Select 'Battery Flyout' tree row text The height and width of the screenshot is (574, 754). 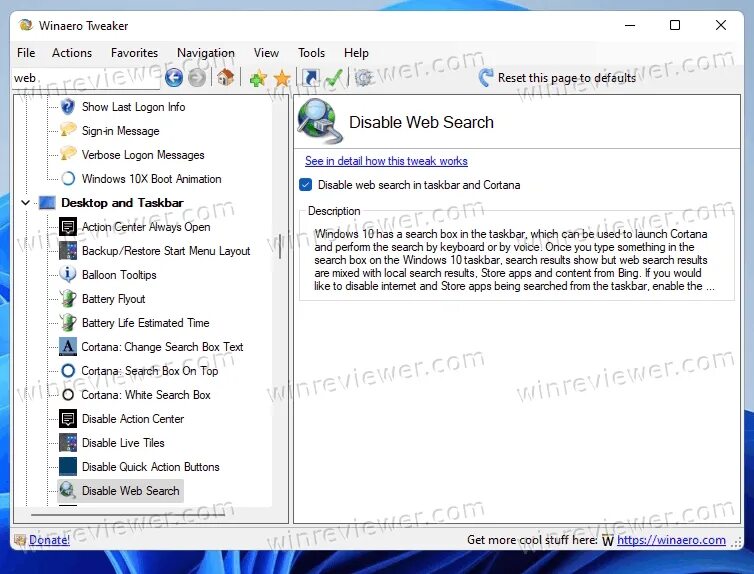point(113,299)
